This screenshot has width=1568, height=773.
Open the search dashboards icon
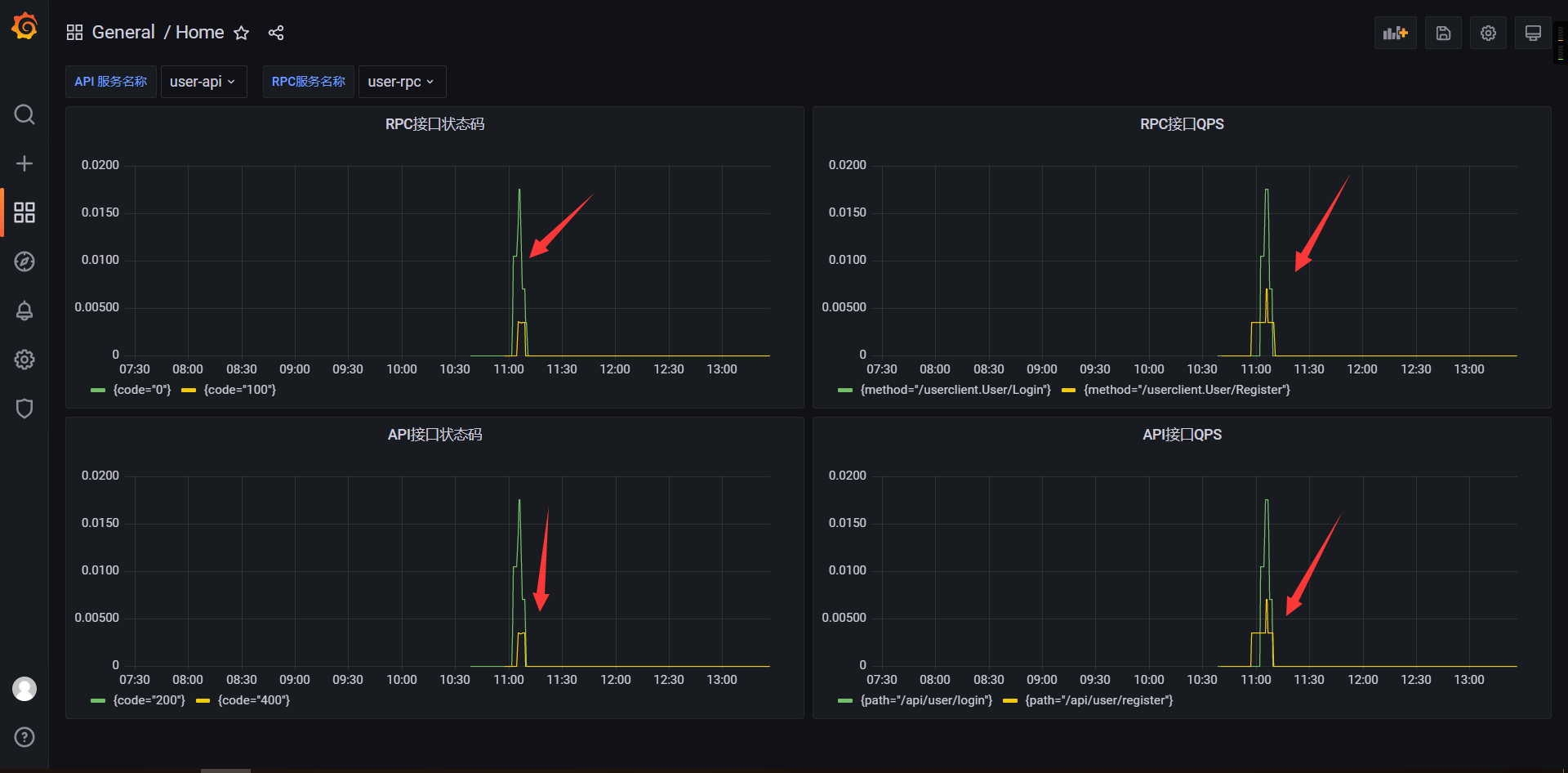24,114
